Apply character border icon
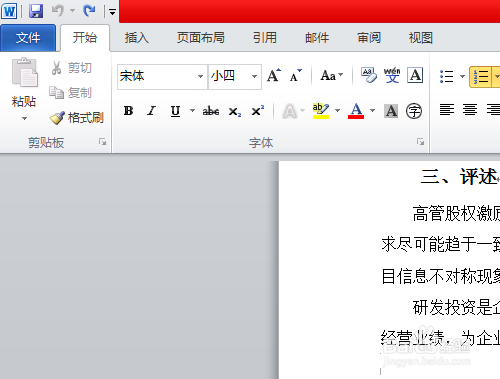This screenshot has height=379, width=500. 415,75
